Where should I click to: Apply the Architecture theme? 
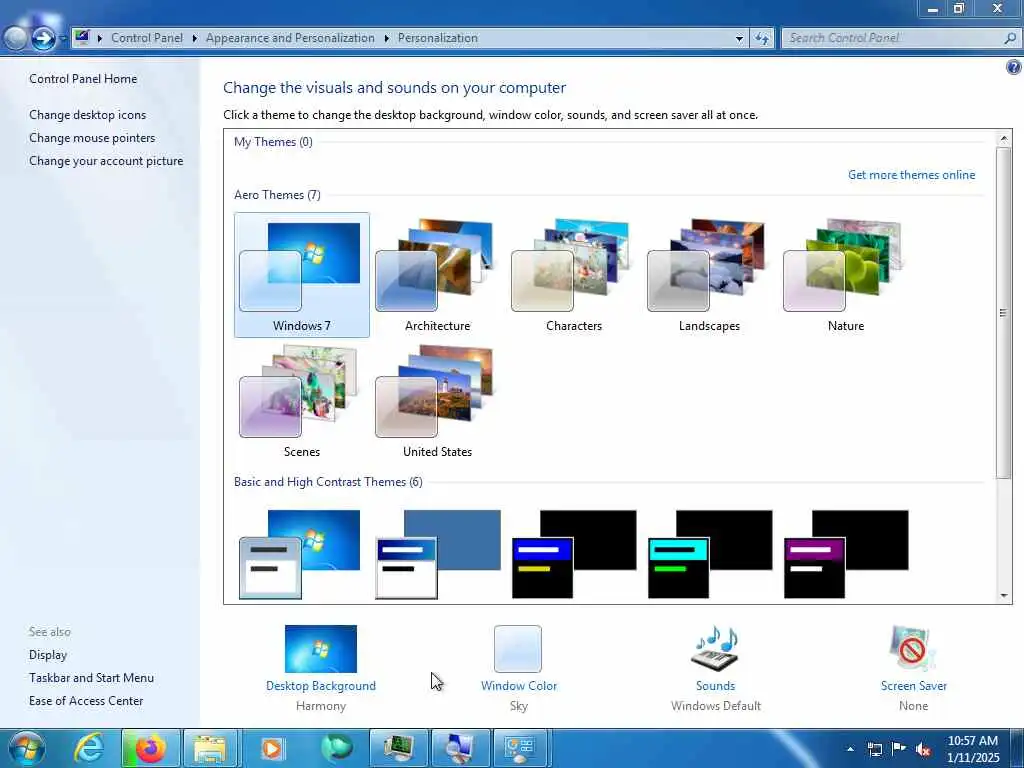pyautogui.click(x=437, y=274)
